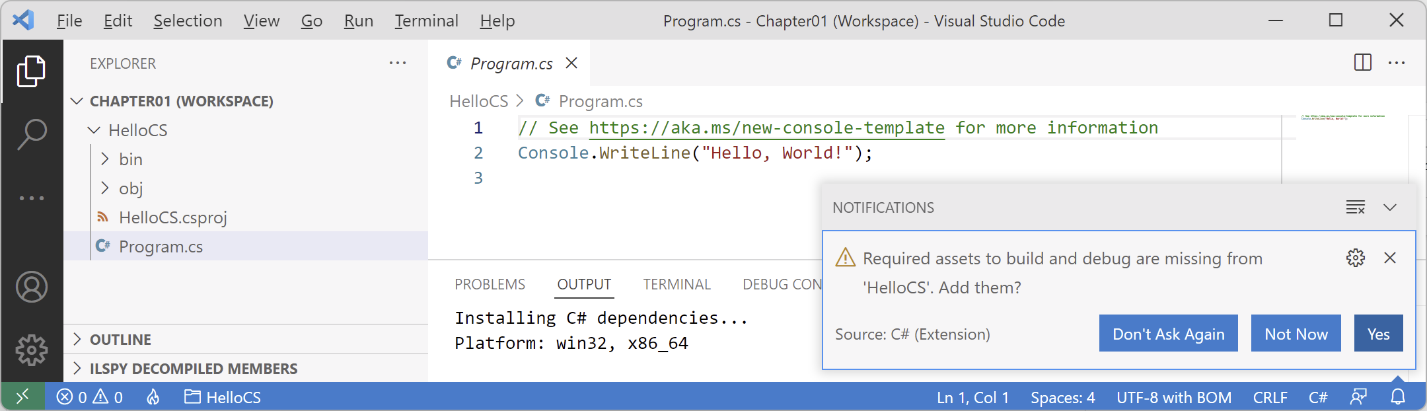Show additional views ellipsis in activity bar
The width and height of the screenshot is (1427, 411).
[31, 198]
